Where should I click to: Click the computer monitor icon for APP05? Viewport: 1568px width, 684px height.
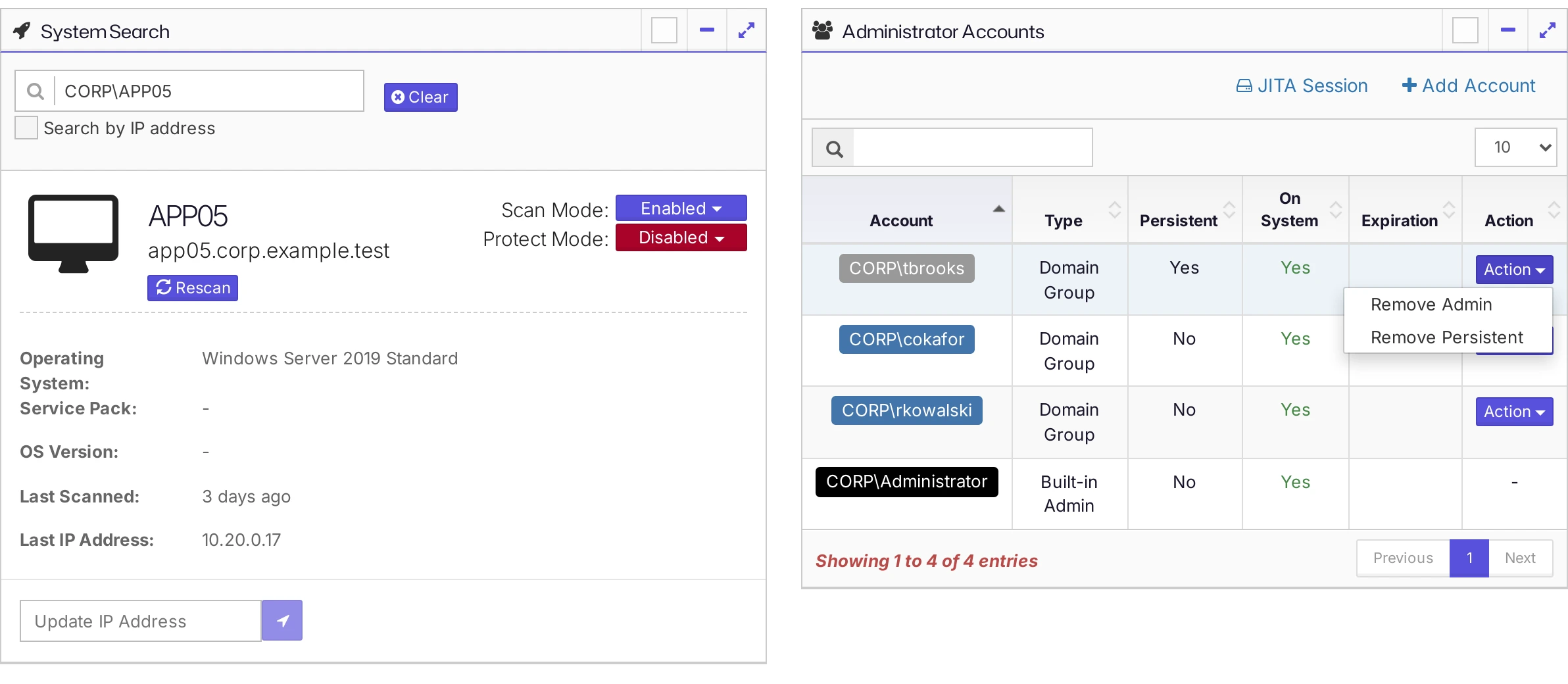(x=74, y=233)
